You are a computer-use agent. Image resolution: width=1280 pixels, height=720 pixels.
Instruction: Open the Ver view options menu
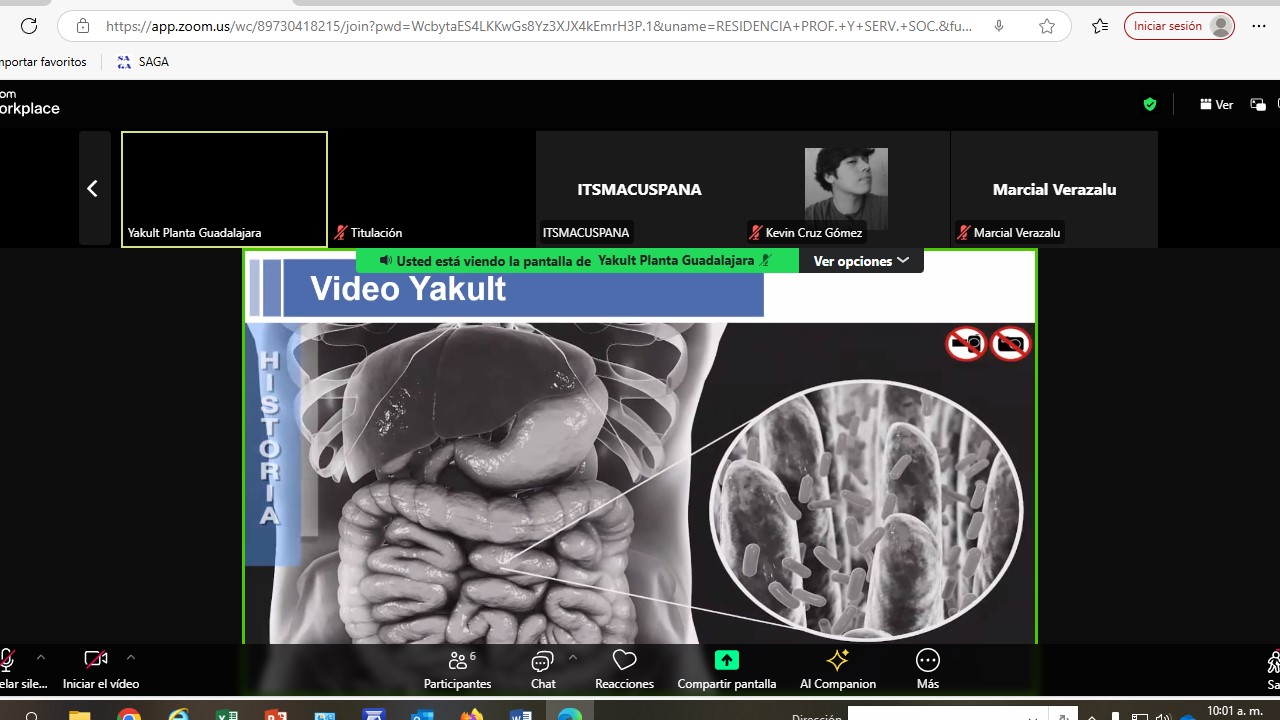[1216, 104]
